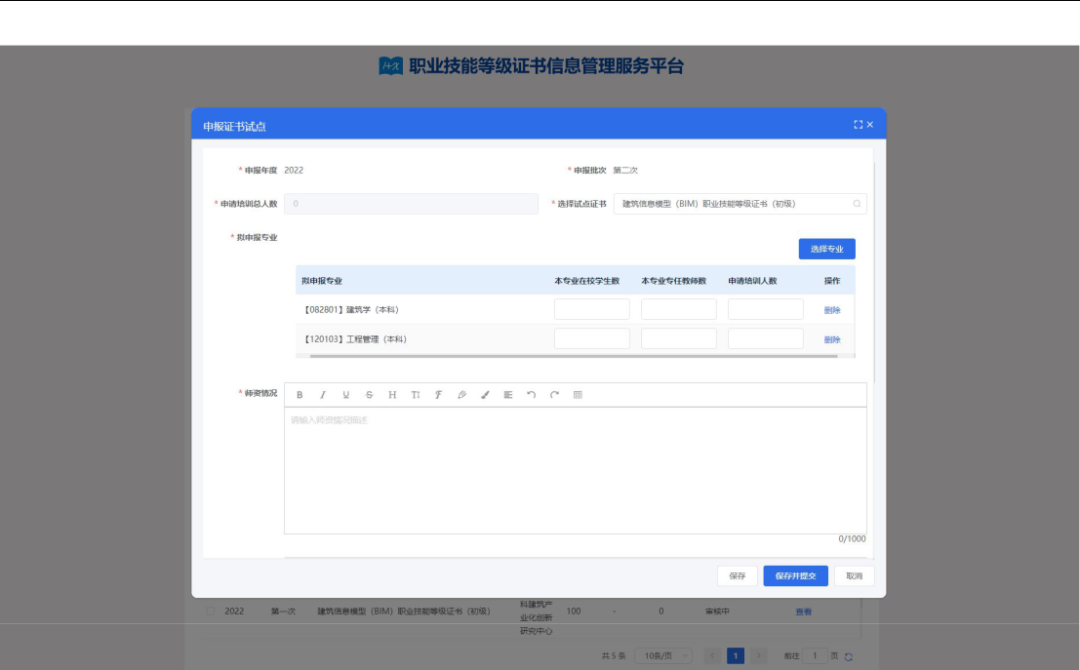Toggle bold formatting in the editor
Viewport: 1080px width, 670px height.
point(300,395)
